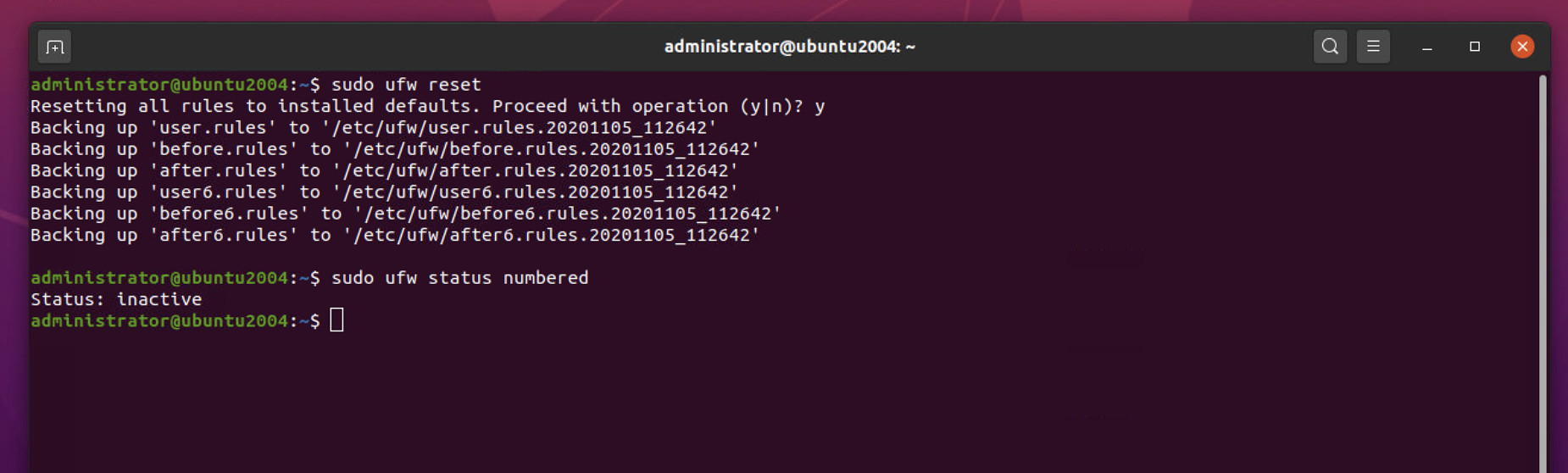Open the terminal hamburger menu
Image resolution: width=1568 pixels, height=473 pixels.
click(1373, 47)
